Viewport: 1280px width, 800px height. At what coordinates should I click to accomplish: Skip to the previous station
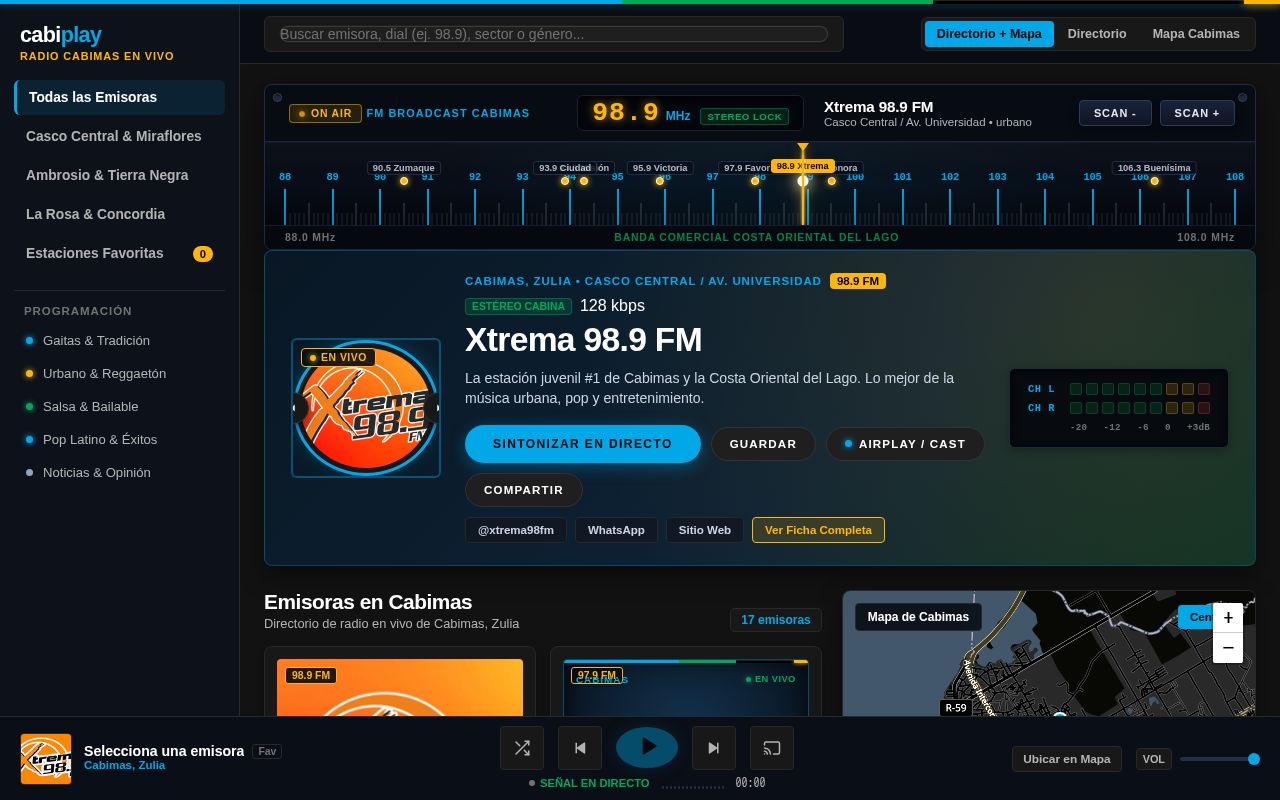(580, 748)
